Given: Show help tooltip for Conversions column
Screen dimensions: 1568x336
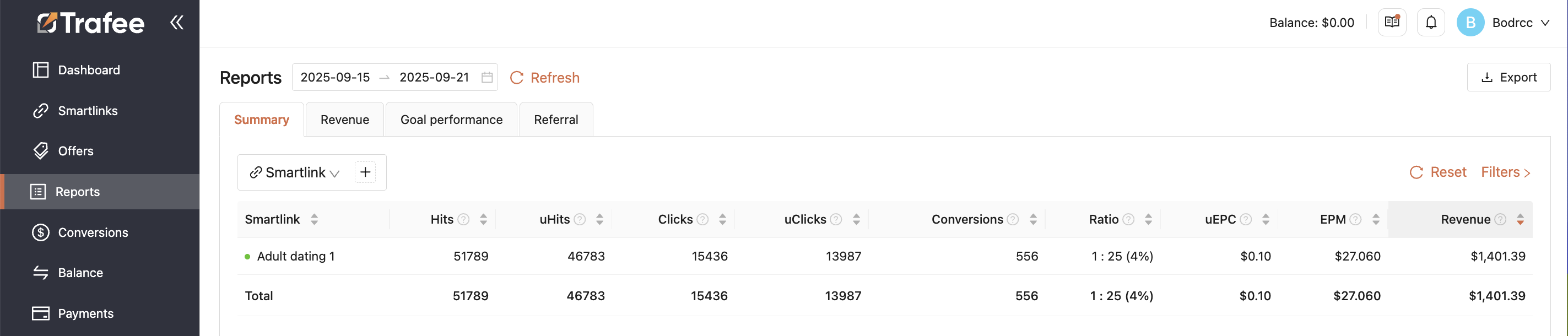Looking at the screenshot, I should 1013,219.
